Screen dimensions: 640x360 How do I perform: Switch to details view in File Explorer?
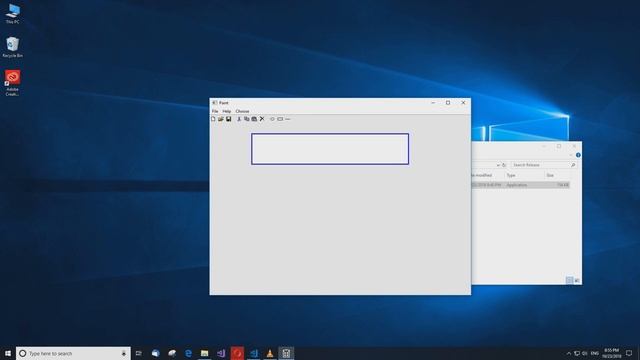tap(569, 280)
